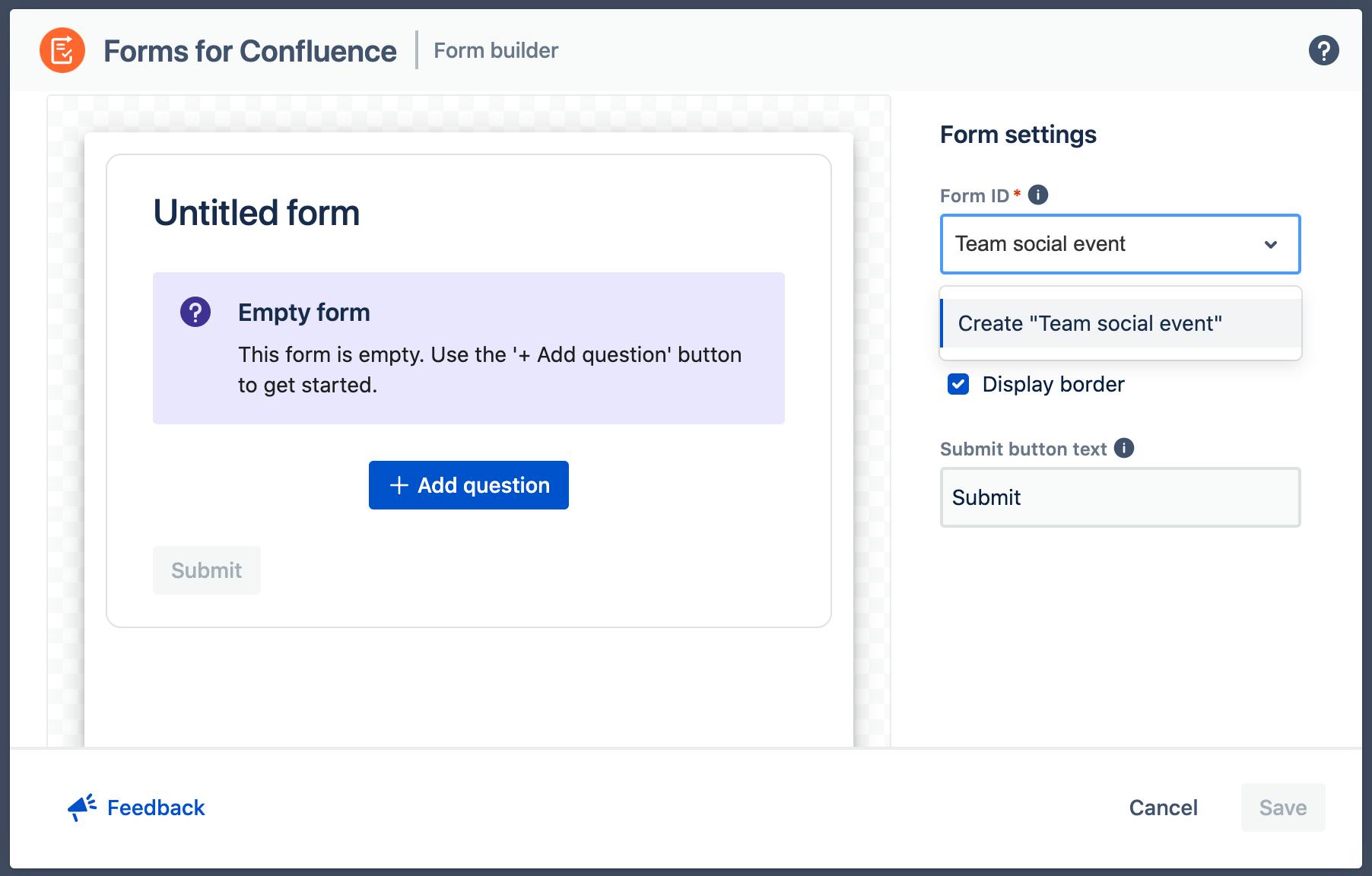The width and height of the screenshot is (1372, 876).
Task: Click the required asterisk beside Form ID
Action: coord(1019,194)
